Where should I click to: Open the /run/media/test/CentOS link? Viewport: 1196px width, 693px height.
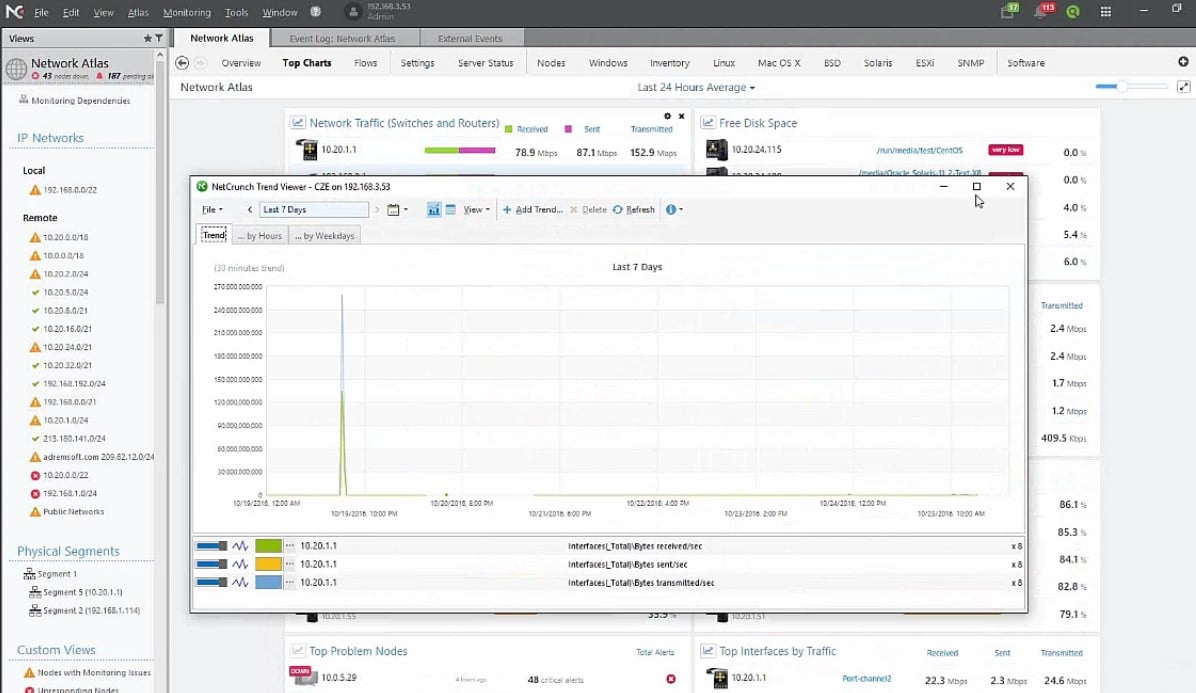919,151
